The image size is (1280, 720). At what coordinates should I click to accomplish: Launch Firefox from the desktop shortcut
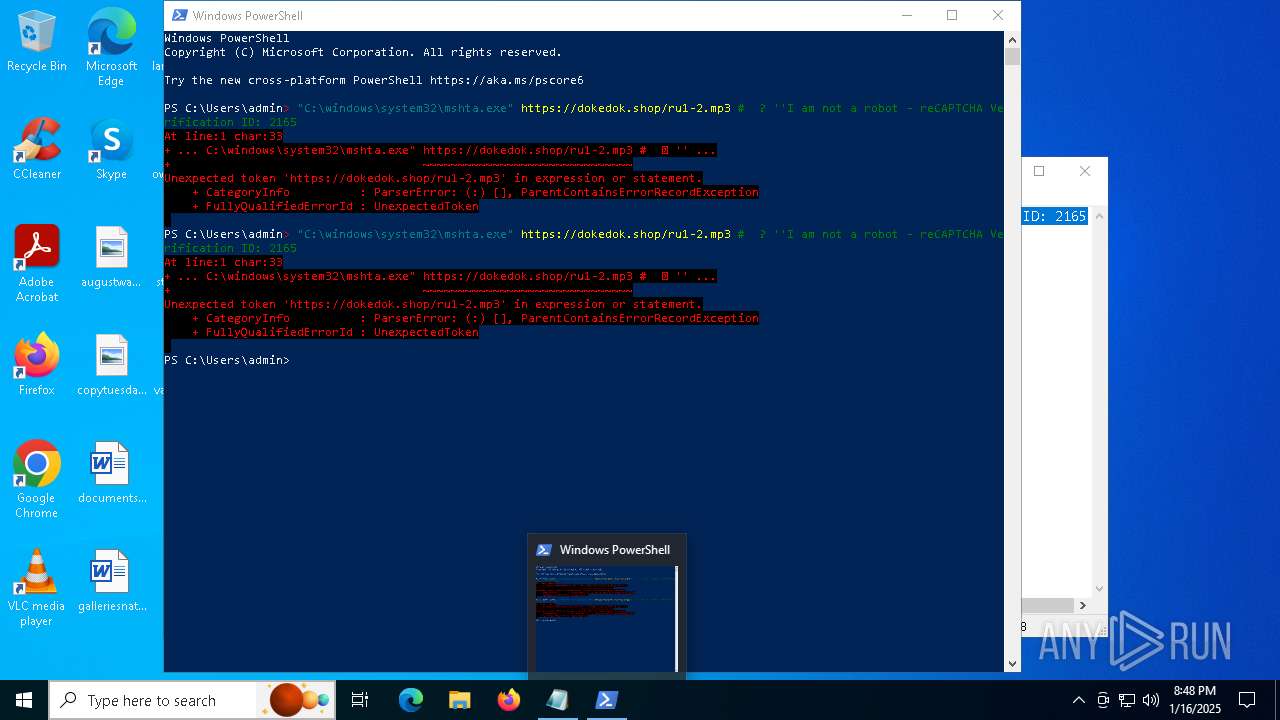pos(37,365)
